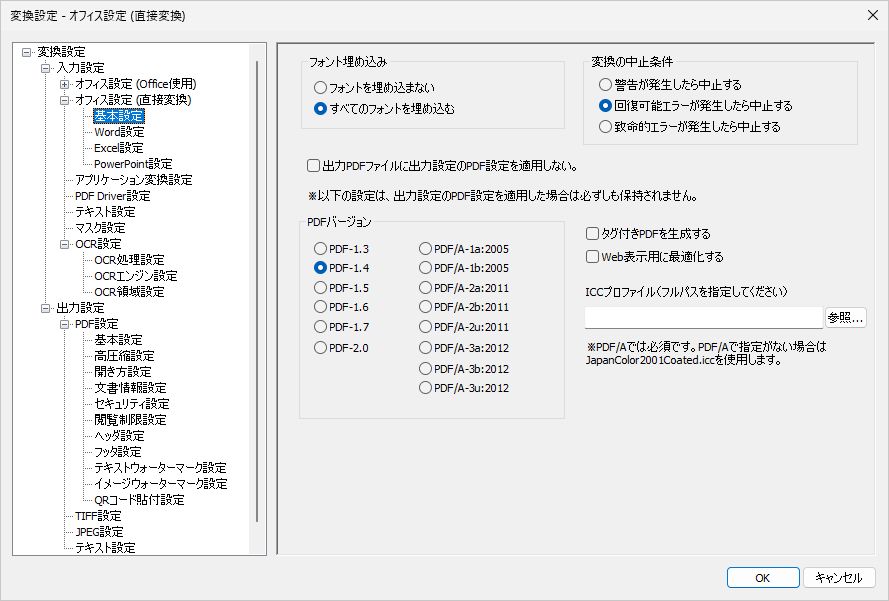Check 出力PDFファイルに出力設定のPDF設定を適用しない
The height and width of the screenshot is (601, 889).
[x=314, y=166]
